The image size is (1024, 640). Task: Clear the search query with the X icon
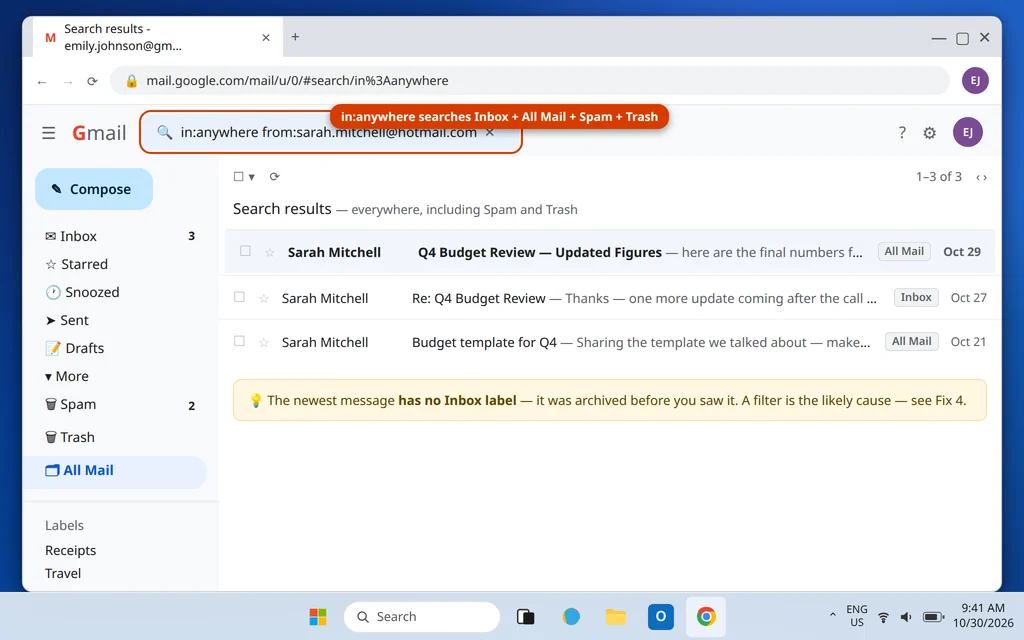click(x=490, y=133)
